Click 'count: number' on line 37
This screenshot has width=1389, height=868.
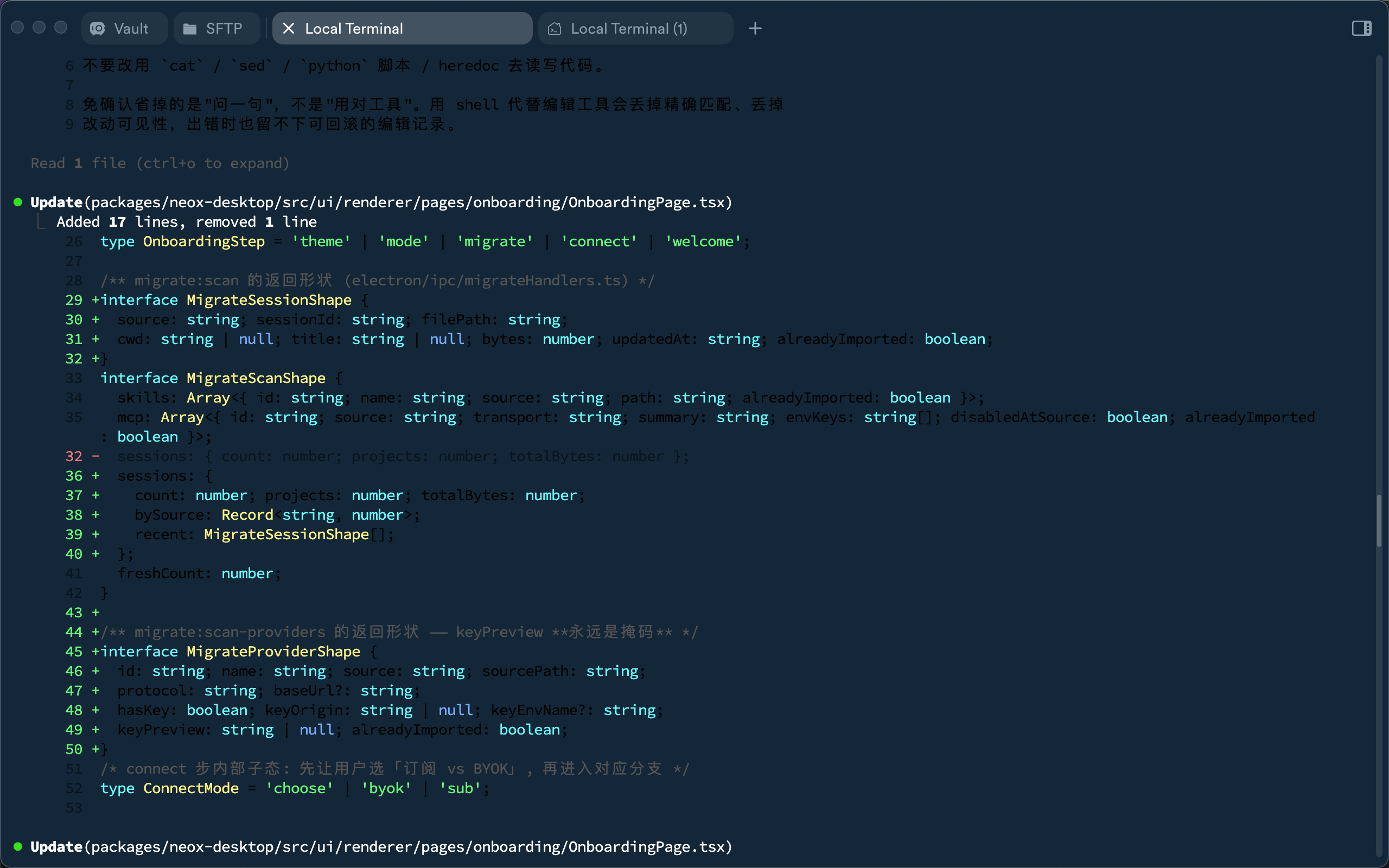pos(191,495)
